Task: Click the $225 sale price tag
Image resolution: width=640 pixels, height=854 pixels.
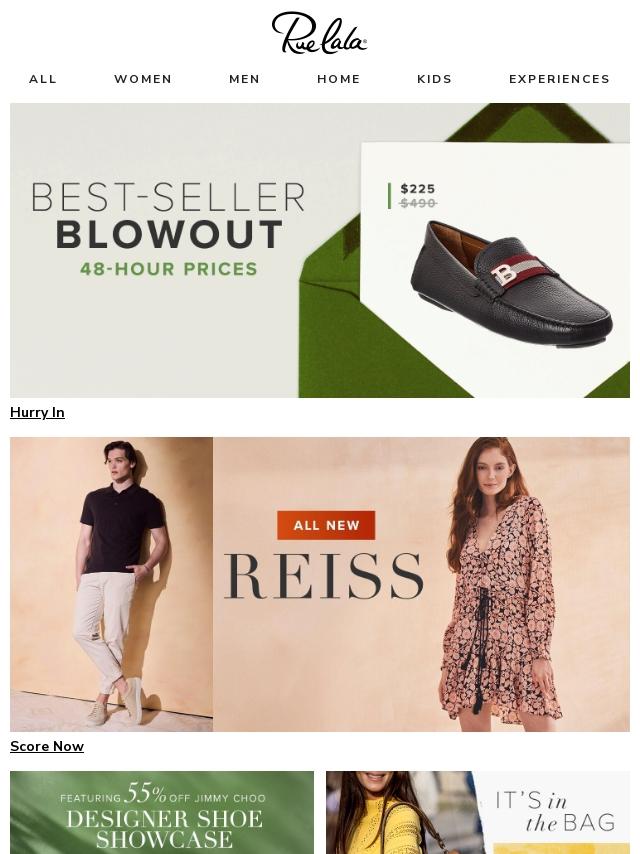Action: (x=418, y=189)
